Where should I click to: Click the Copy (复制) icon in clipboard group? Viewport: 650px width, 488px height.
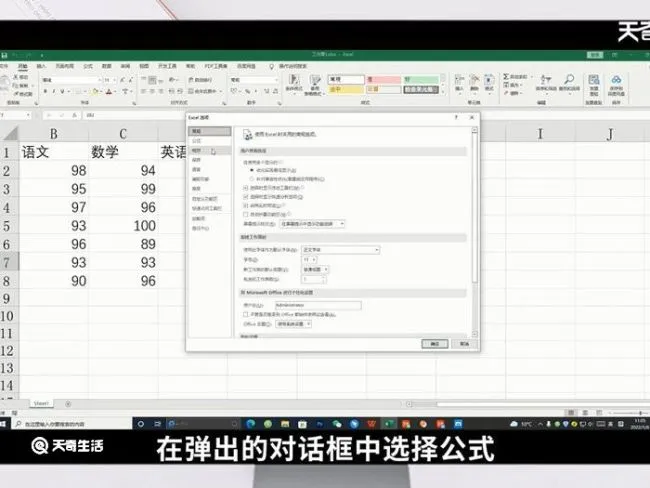tap(15, 85)
